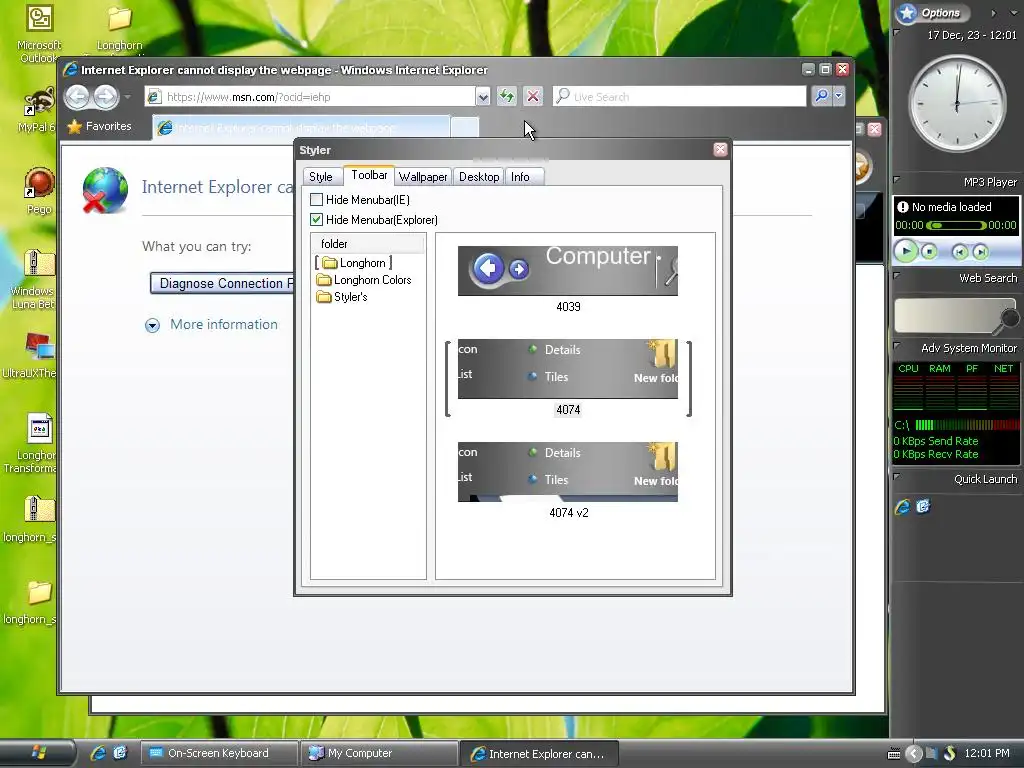Switch to the On-Screen Keyboard taskbar button
Viewport: 1024px width, 768px height.
(x=219, y=753)
